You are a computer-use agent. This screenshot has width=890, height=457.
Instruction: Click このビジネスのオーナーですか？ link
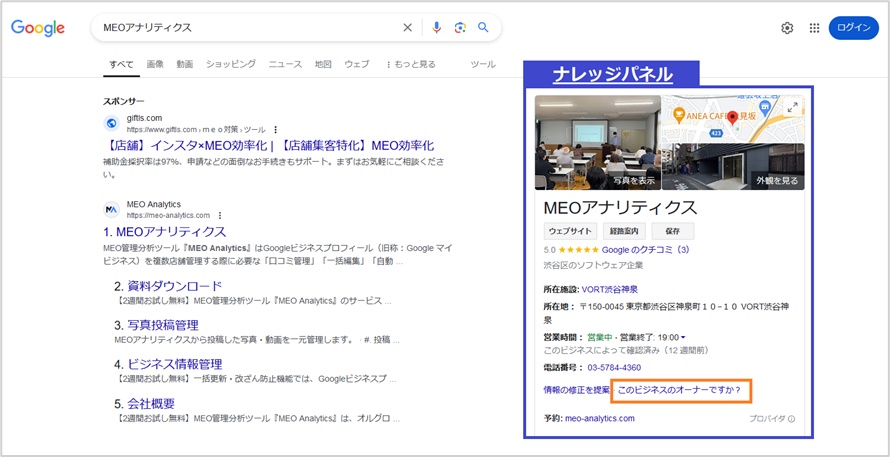679,391
